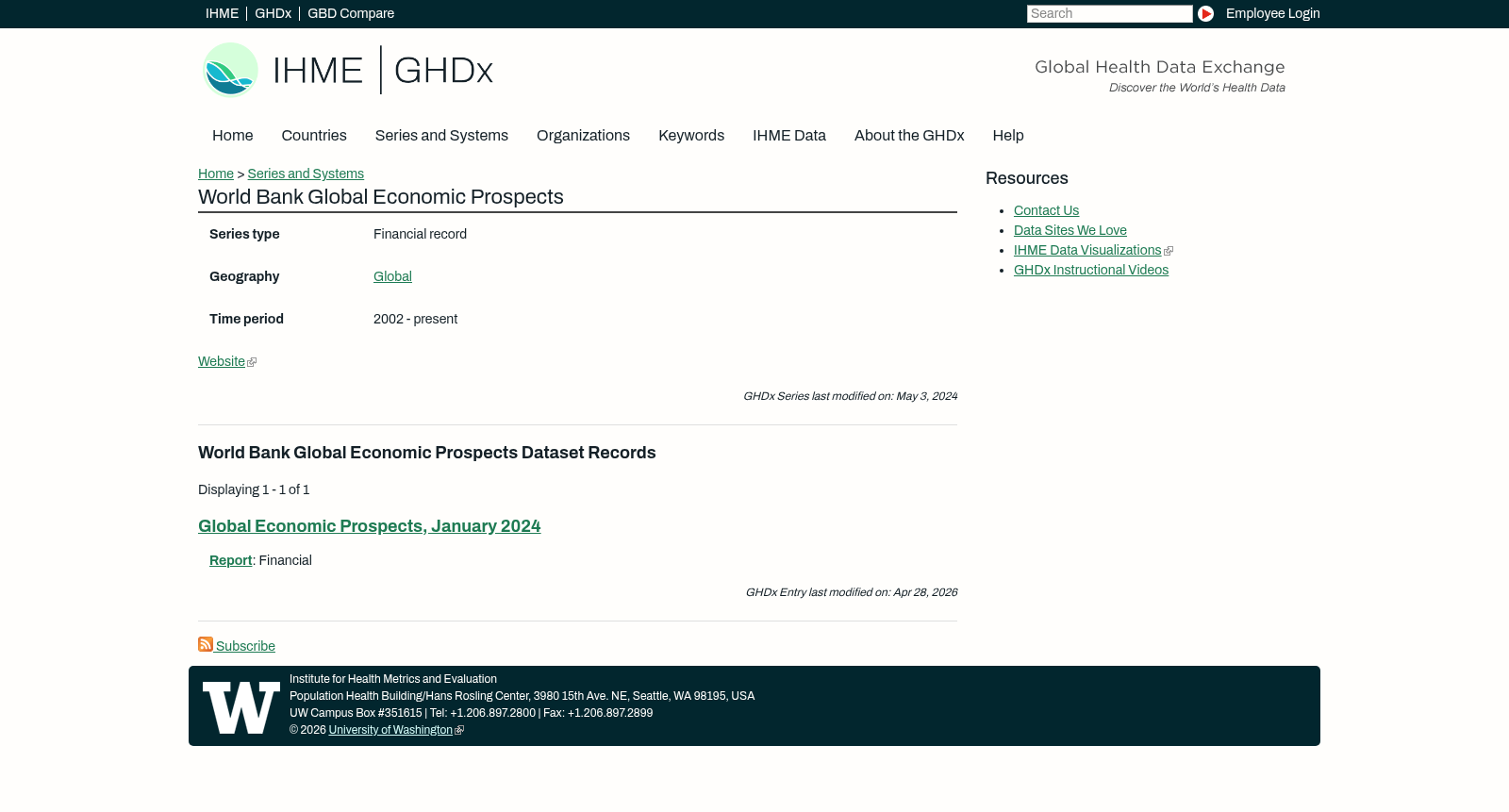Click the search input field
This screenshot has width=1509, height=812.
pyautogui.click(x=1110, y=14)
